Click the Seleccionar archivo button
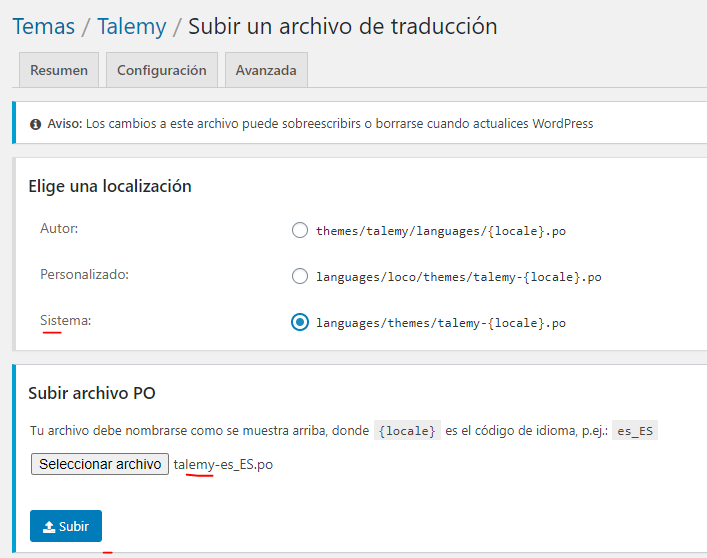 point(100,464)
